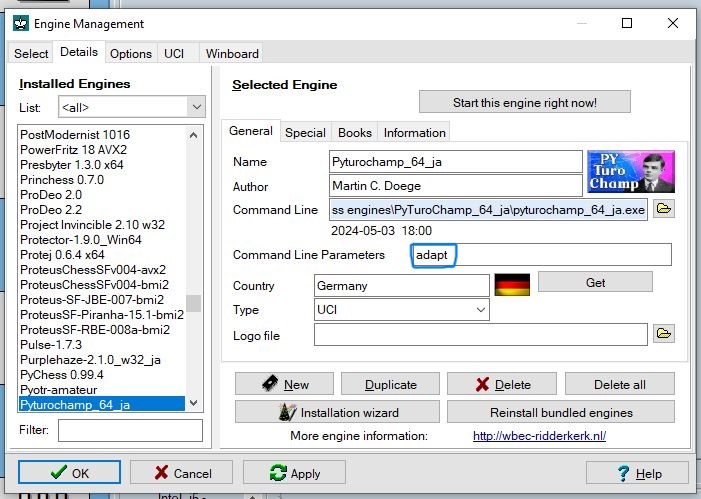701x499 pixels.
Task: Click engine list scrollbar down arrow
Action: tap(194, 402)
